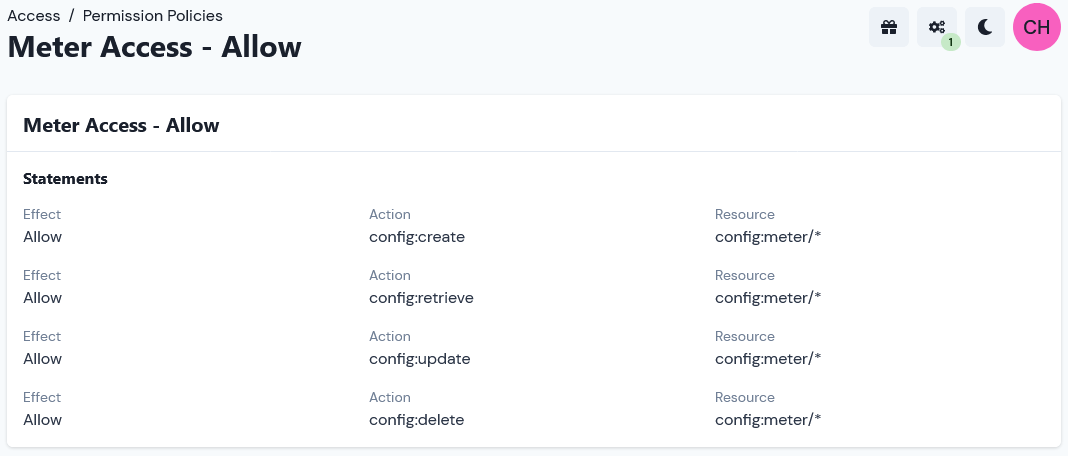1068x456 pixels.
Task: Click the Allow effect for config:update
Action: [x=42, y=359]
